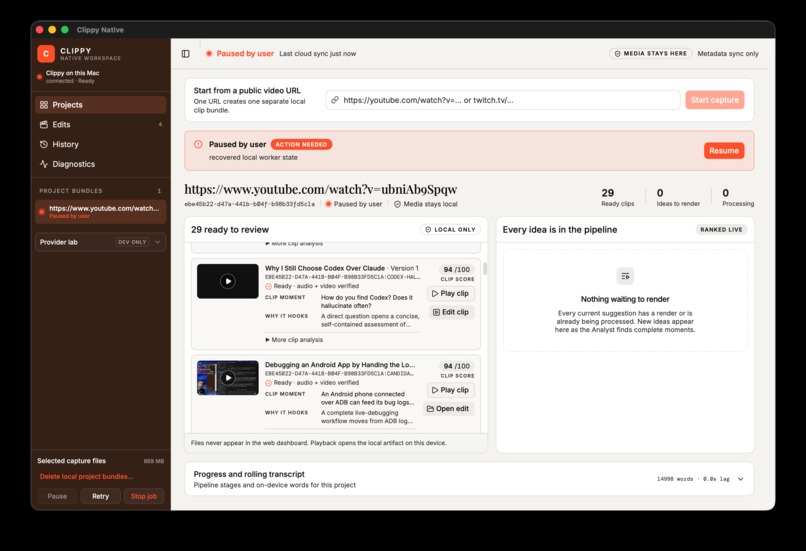Click the public video URL input field
Image resolution: width=806 pixels, height=551 pixels.
click(x=503, y=100)
